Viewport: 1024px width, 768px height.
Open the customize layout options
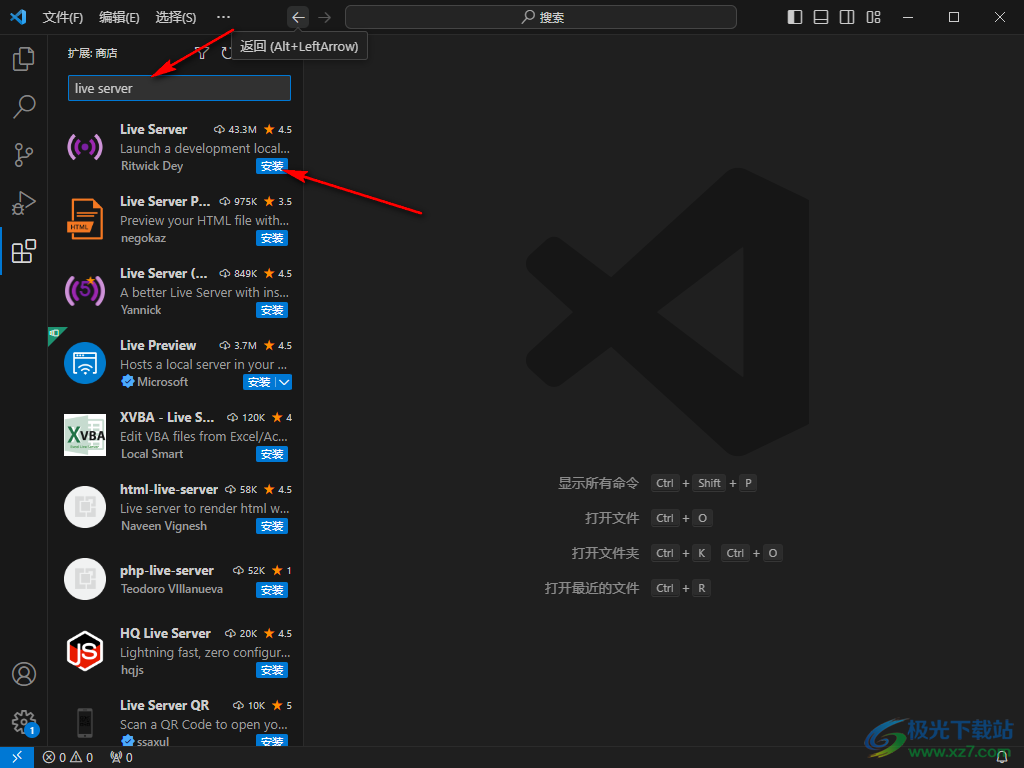[x=873, y=17]
